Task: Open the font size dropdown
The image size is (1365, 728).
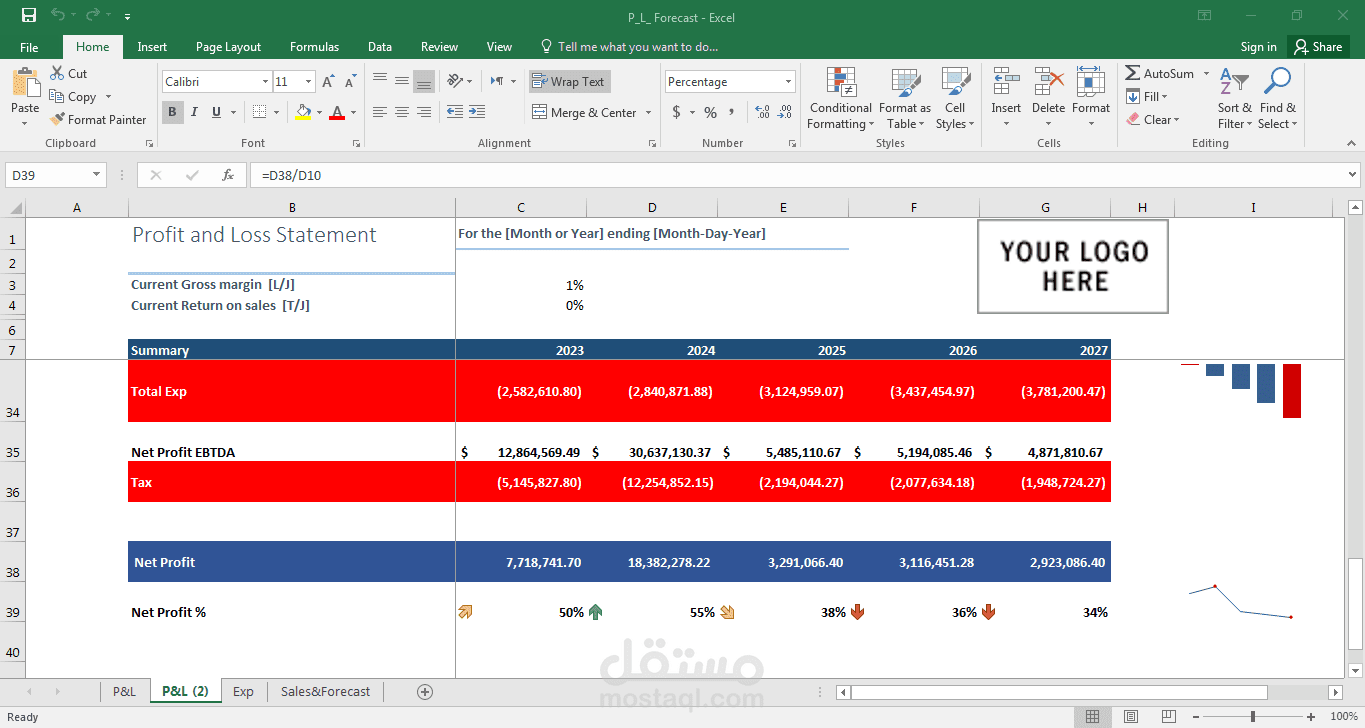Action: pos(308,82)
